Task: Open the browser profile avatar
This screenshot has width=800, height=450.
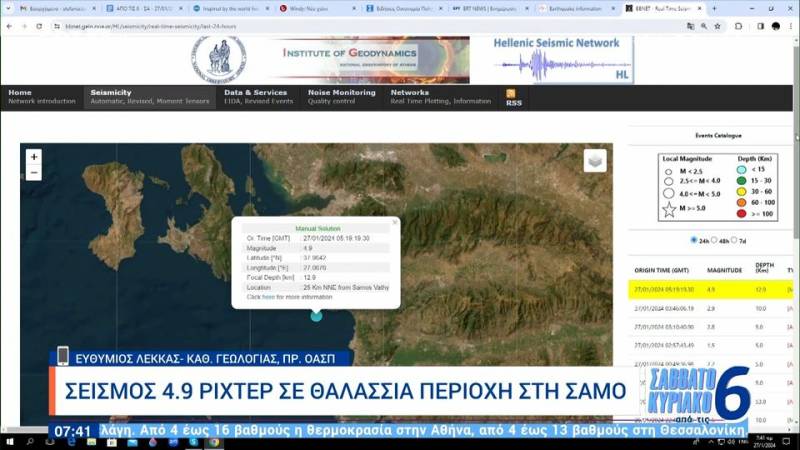Action: 776,26
